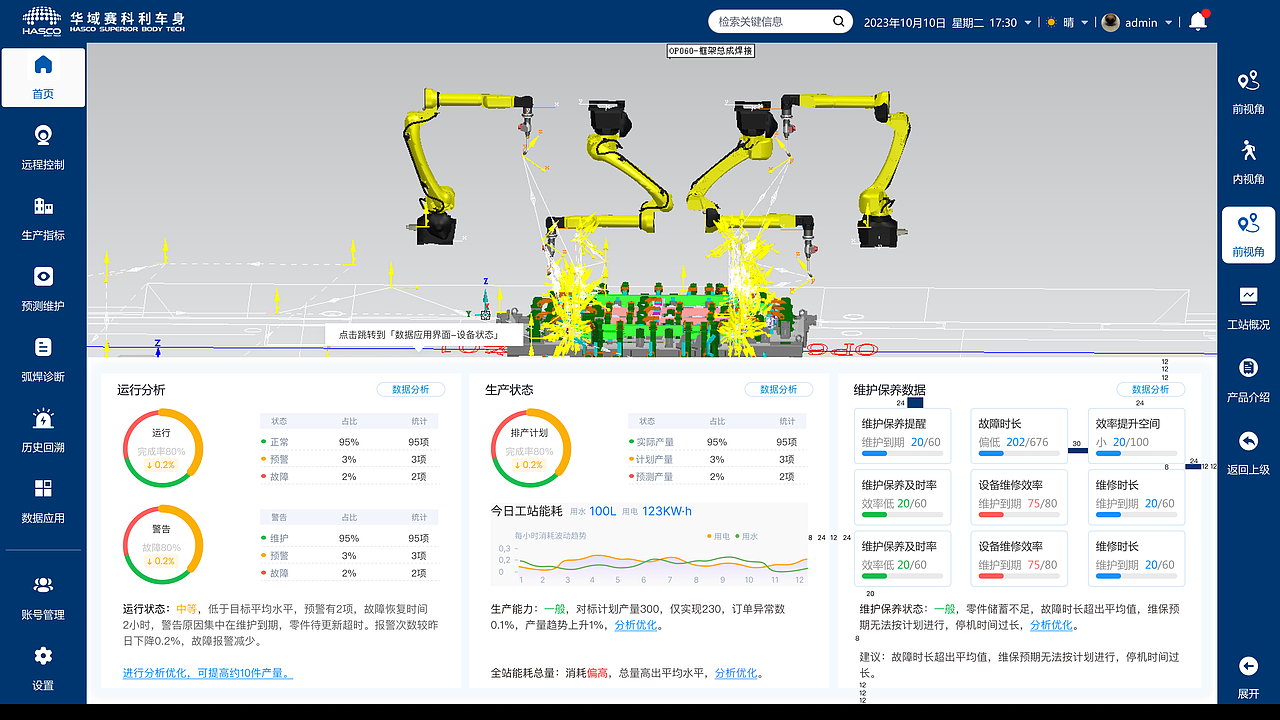Click 运行分析 panel title
1280x720 pixels.
pos(141,390)
